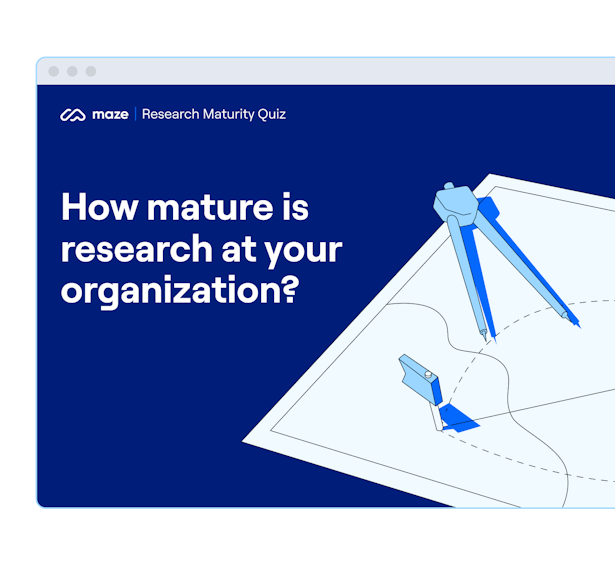Click the vertical divider beside maze logo
Viewport: 615px width, 565px height.
coord(135,114)
